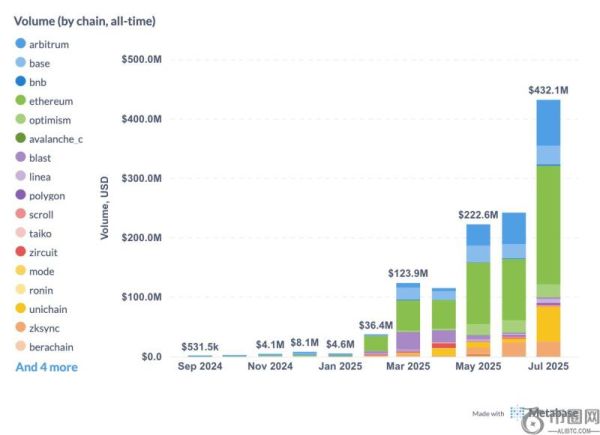Click the scroll legend dot
This screenshot has width=600, height=435.
tap(21, 215)
